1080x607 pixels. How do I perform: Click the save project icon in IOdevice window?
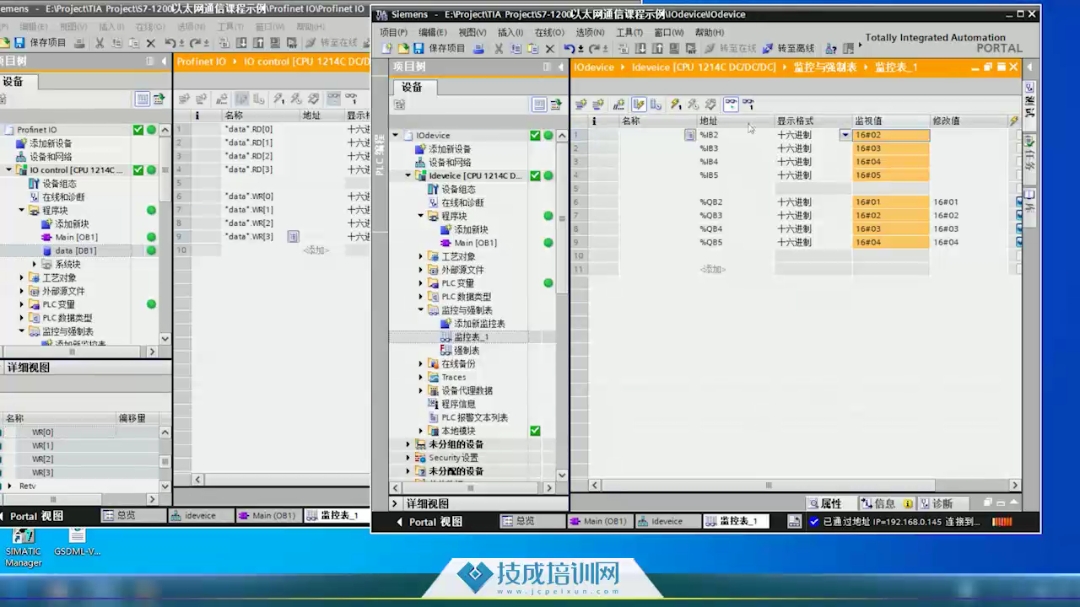(x=419, y=48)
